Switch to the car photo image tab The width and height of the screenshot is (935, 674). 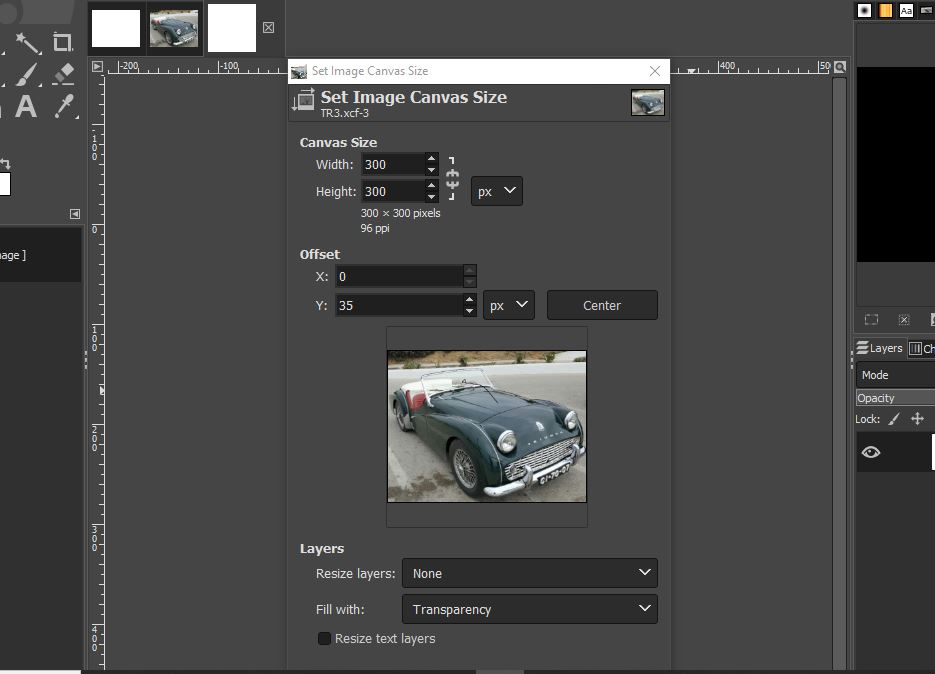pos(174,28)
